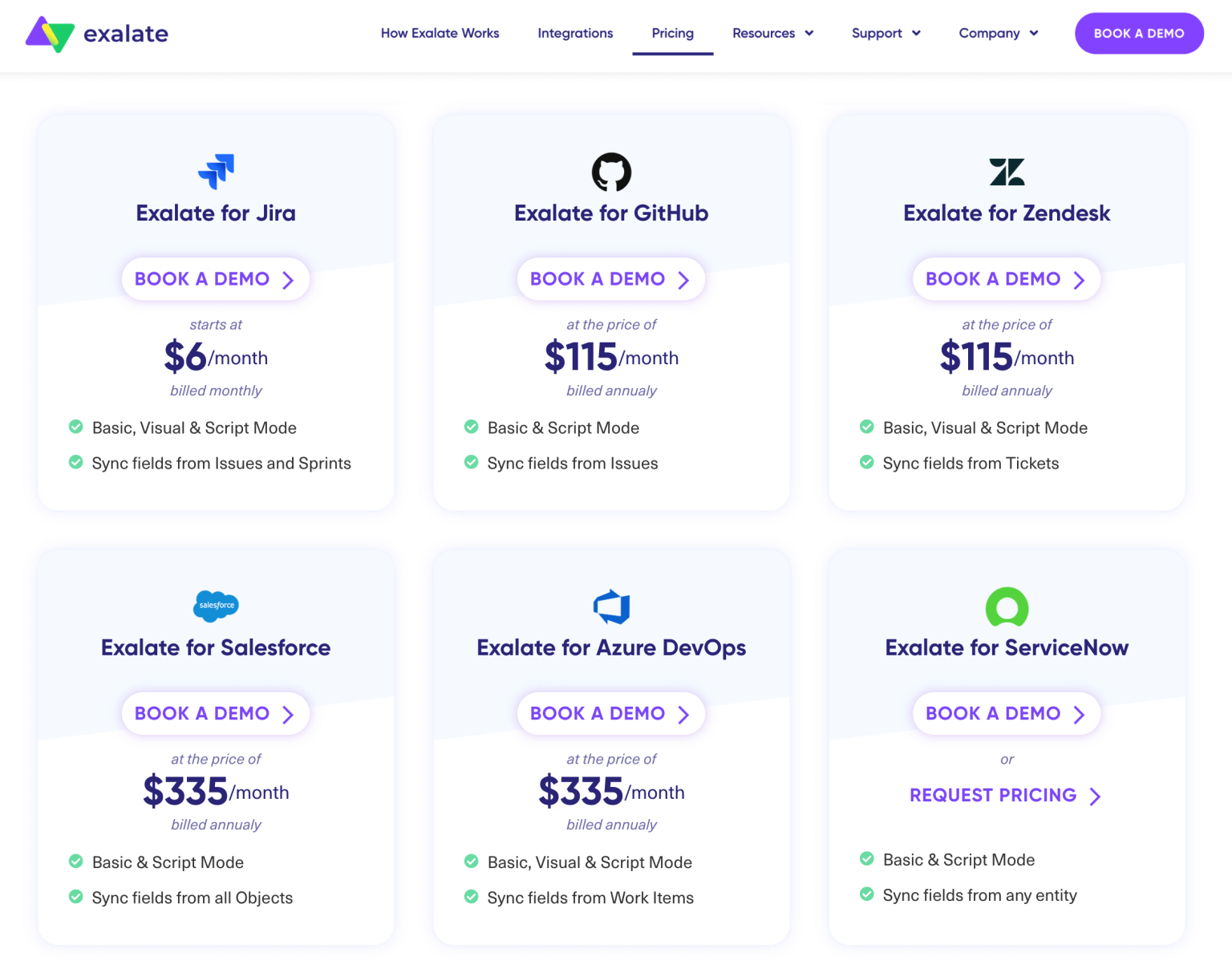
Task: Select the Zendesk icon on the Zendesk card
Action: [x=1007, y=172]
